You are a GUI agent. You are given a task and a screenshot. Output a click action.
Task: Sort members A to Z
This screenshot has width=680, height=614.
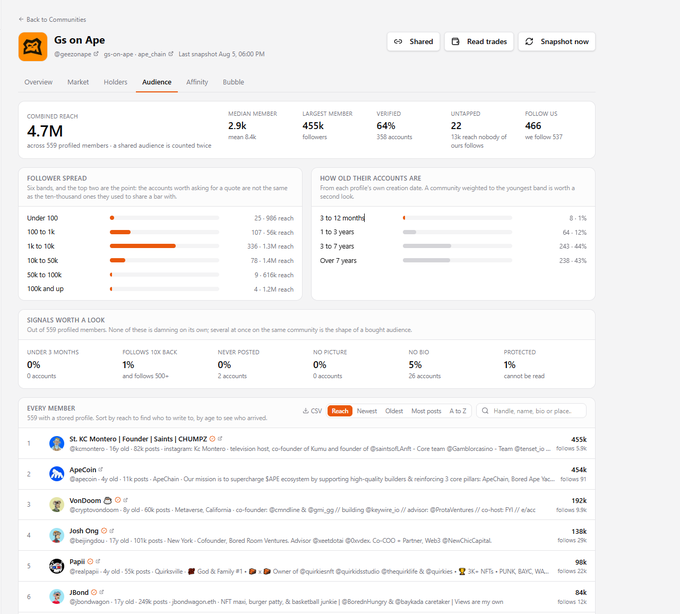pyautogui.click(x=458, y=411)
